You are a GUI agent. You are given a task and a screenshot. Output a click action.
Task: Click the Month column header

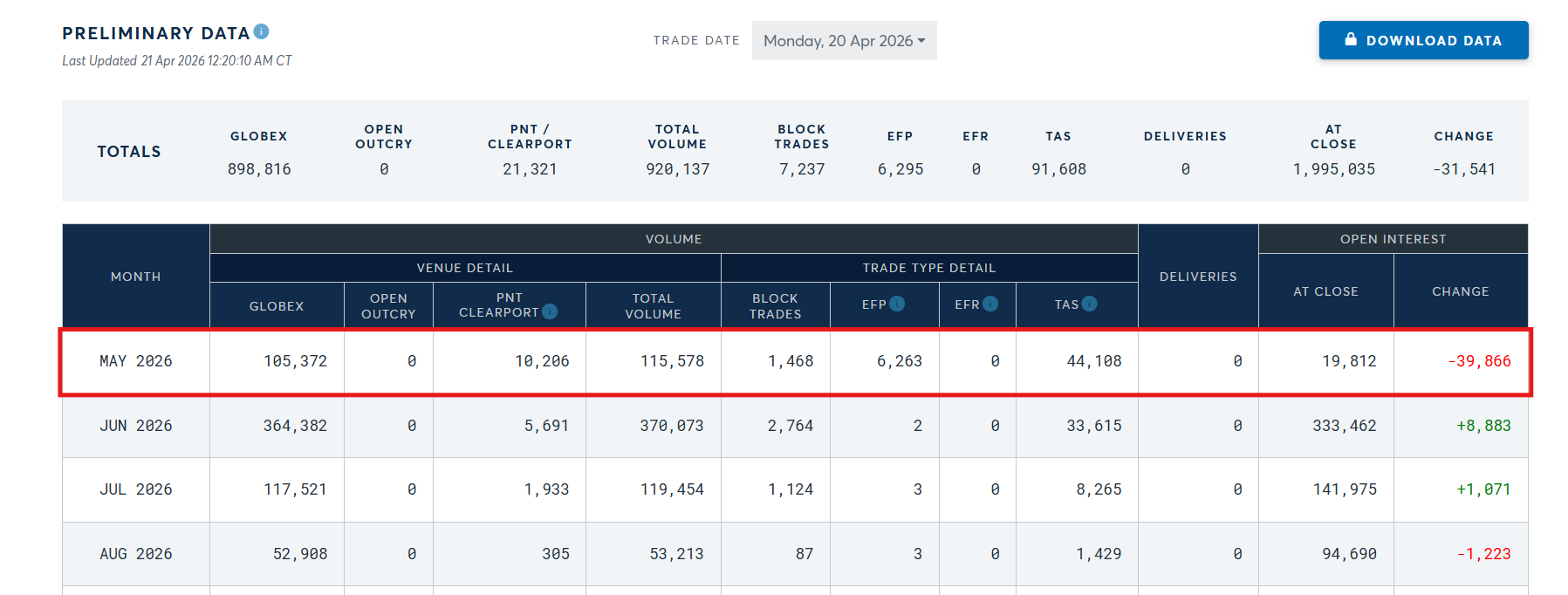coord(136,277)
